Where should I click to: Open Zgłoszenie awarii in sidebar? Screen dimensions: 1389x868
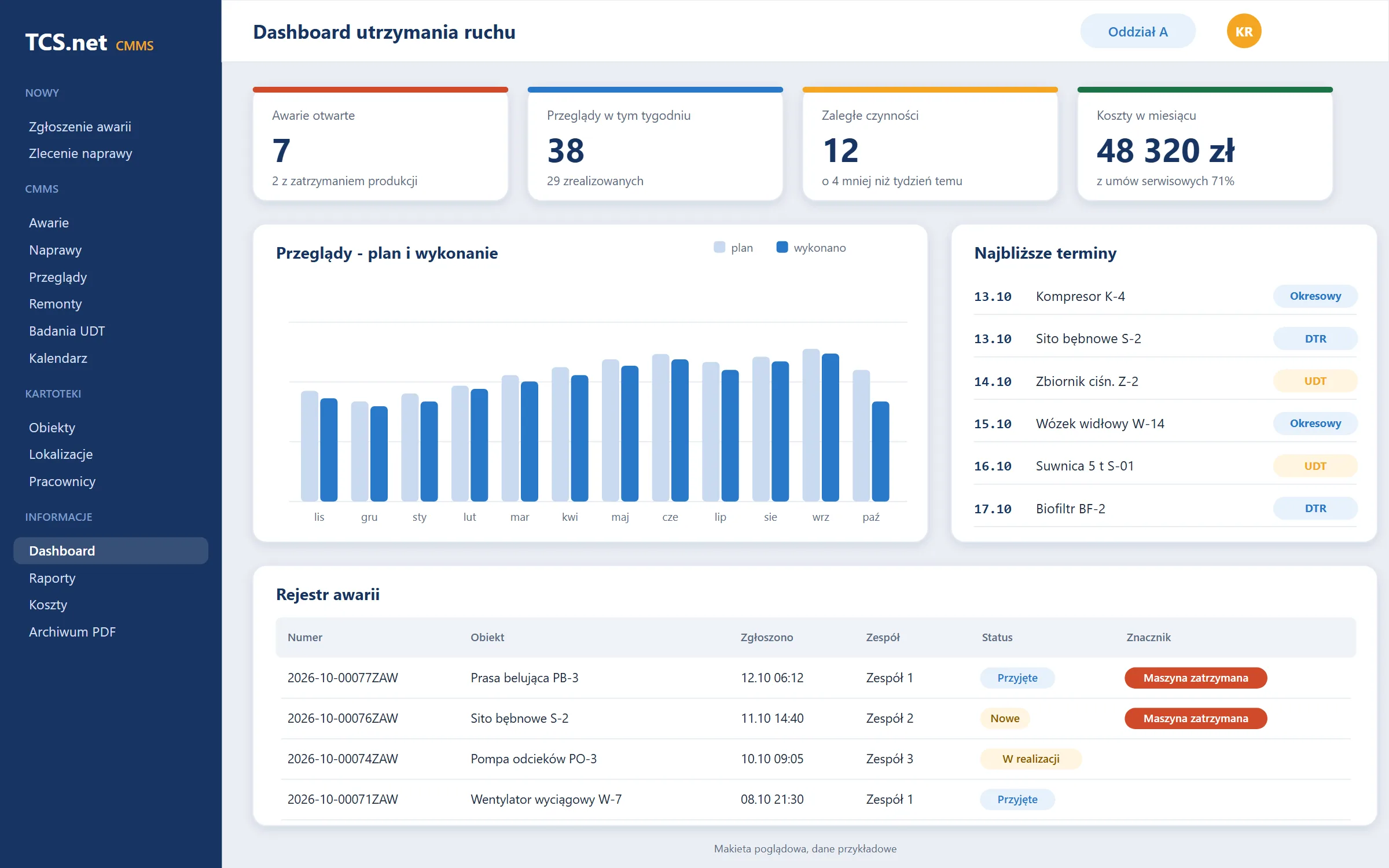(80, 127)
